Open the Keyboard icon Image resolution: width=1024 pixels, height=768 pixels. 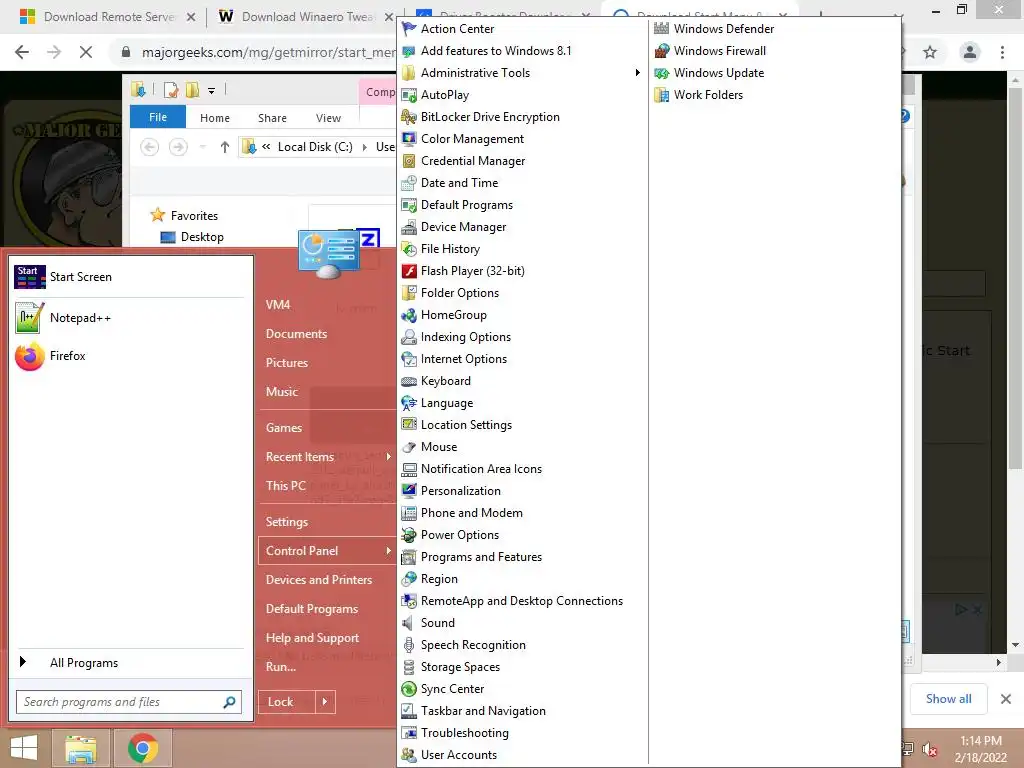pyautogui.click(x=409, y=381)
